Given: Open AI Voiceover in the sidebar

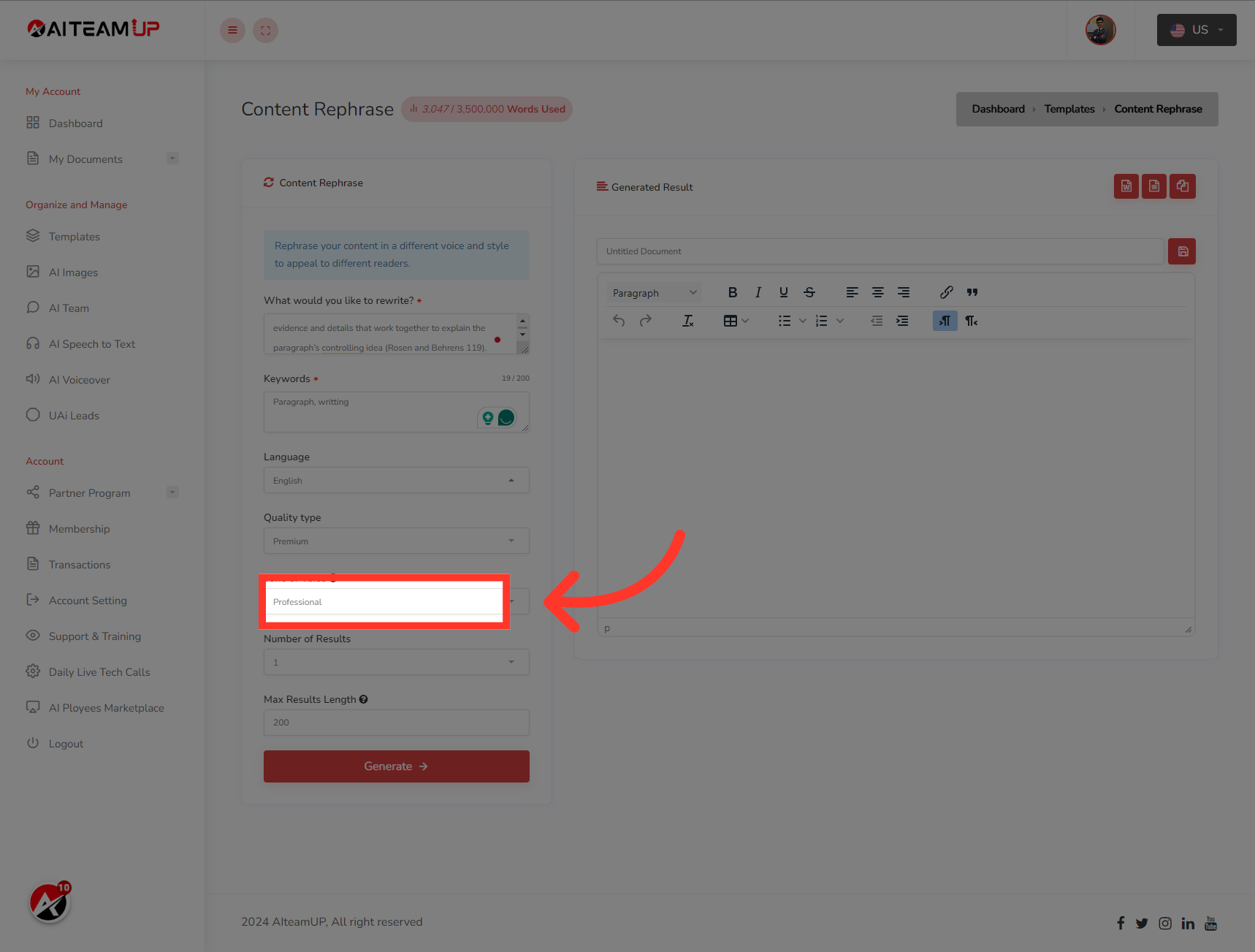Looking at the screenshot, I should click(80, 380).
